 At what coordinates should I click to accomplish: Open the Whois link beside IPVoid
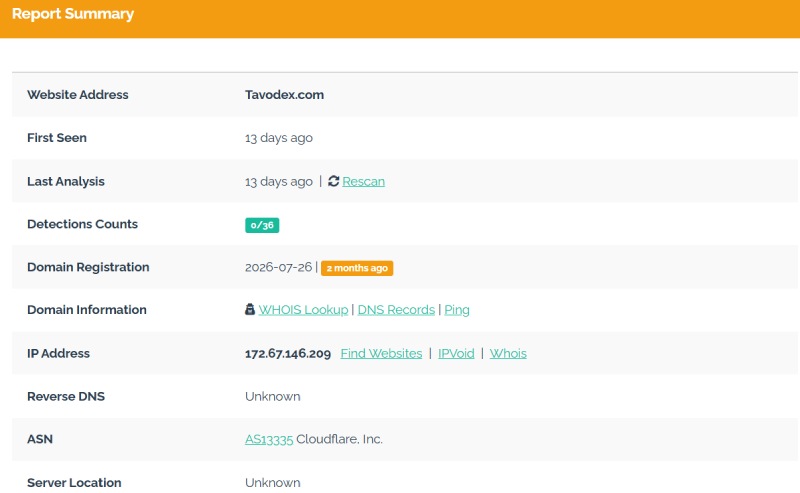pos(508,353)
